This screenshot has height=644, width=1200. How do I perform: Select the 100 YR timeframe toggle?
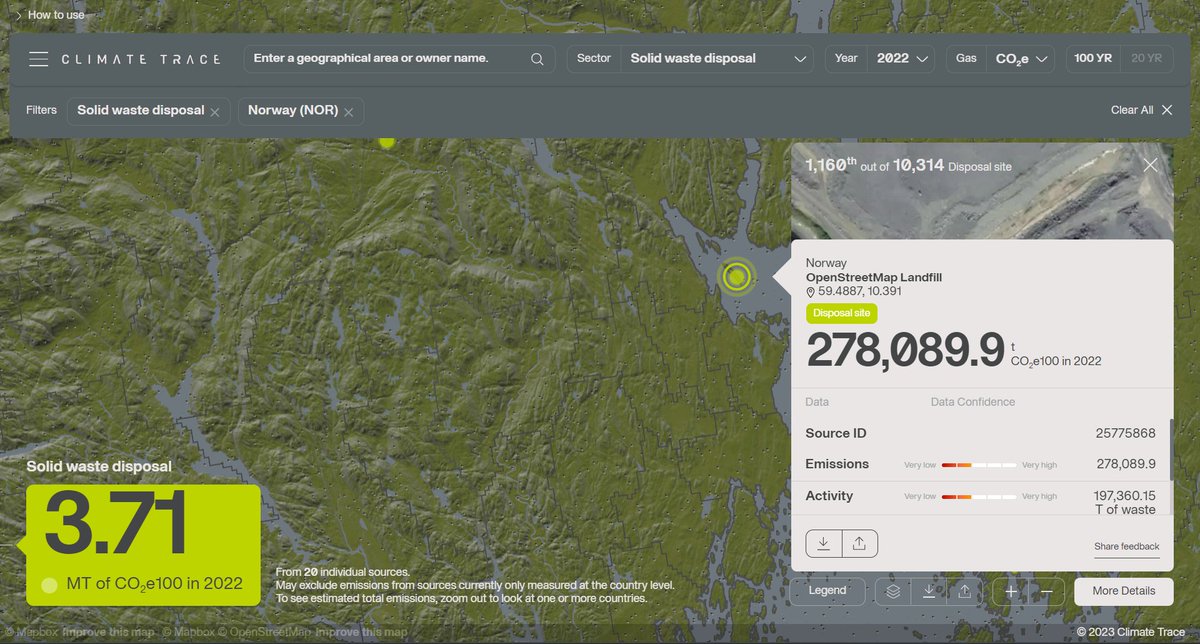coord(1093,59)
